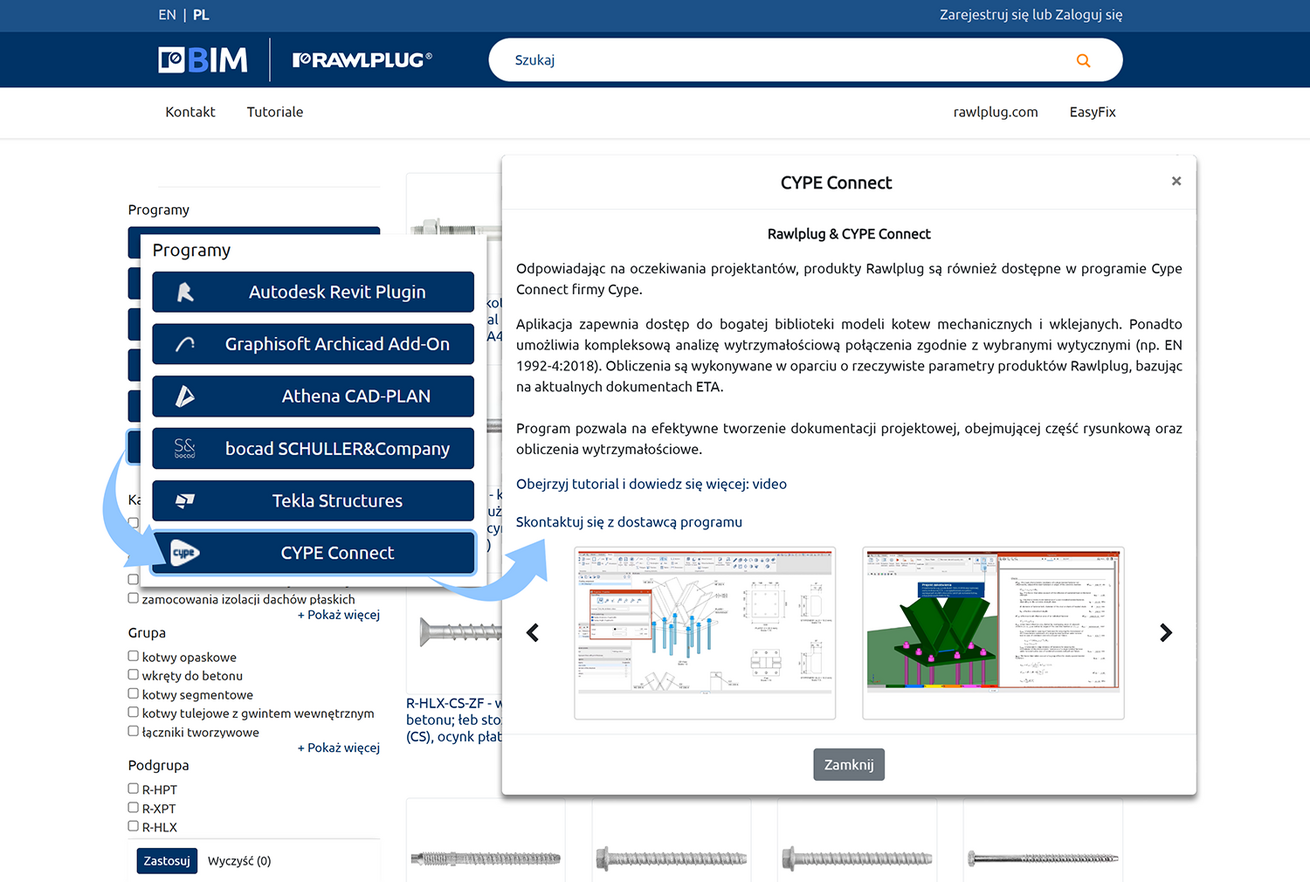Open EasyFix menu link

tap(1093, 112)
